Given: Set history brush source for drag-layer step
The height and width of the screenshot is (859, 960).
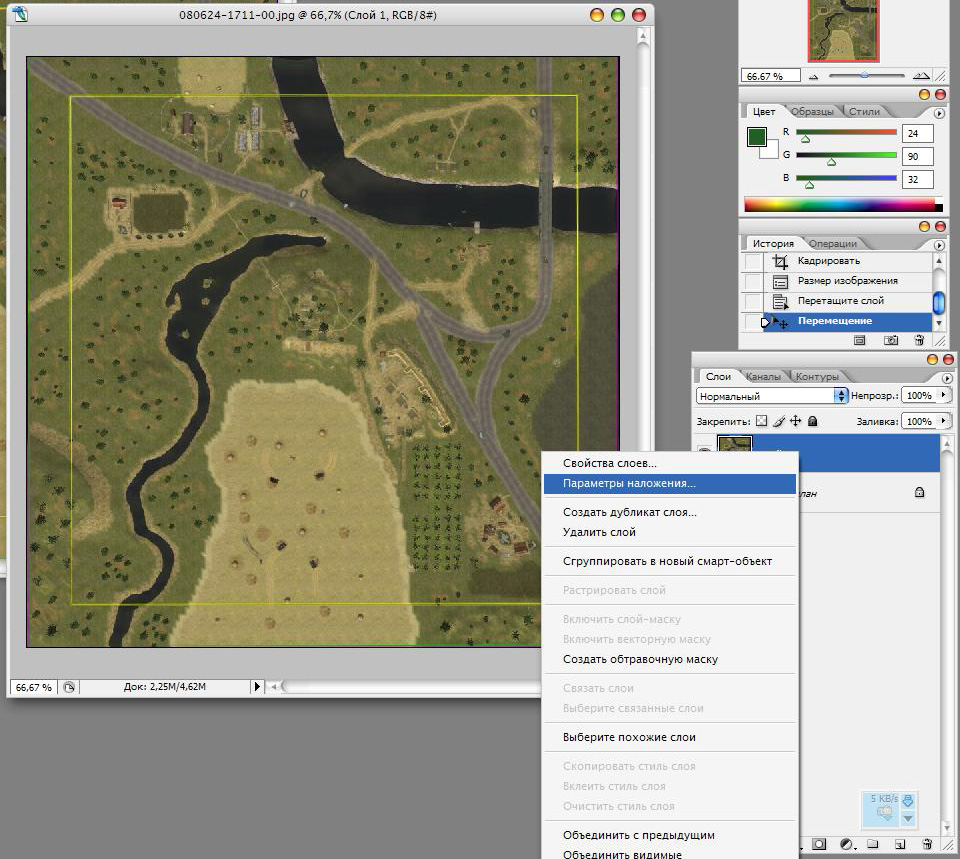Looking at the screenshot, I should point(752,301).
